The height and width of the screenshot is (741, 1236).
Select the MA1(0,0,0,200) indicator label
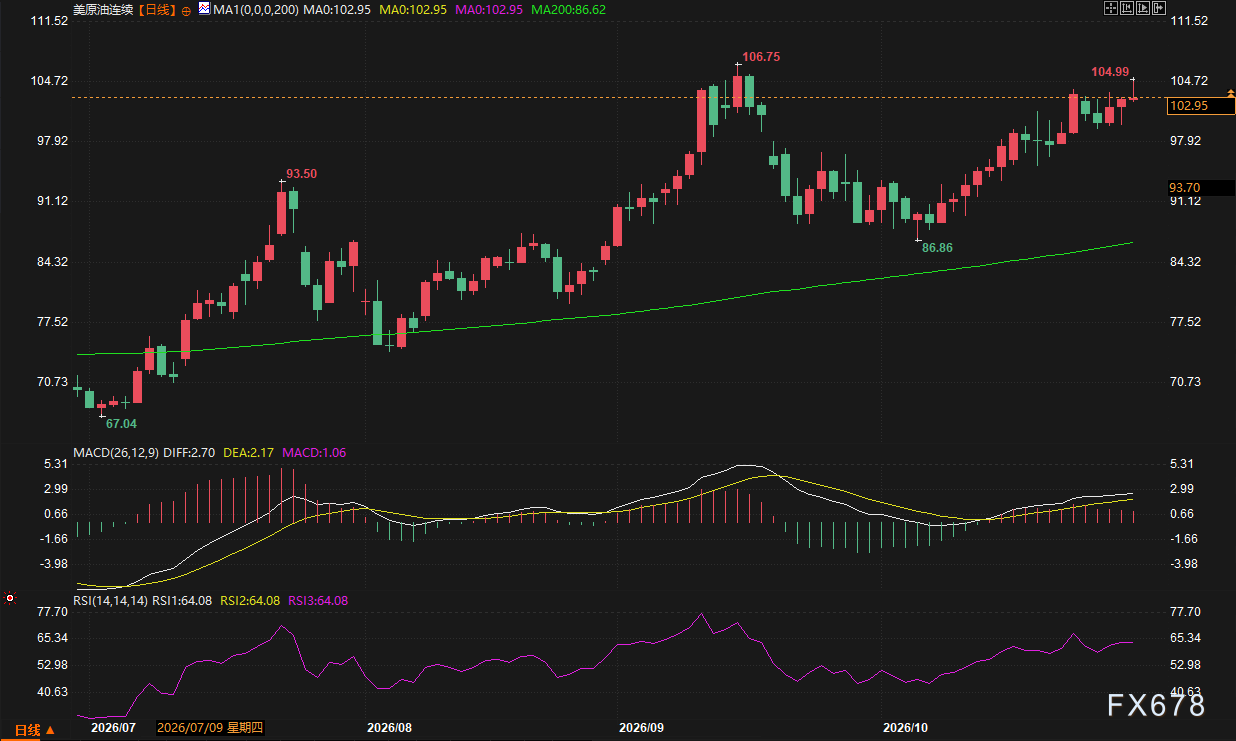[255, 9]
